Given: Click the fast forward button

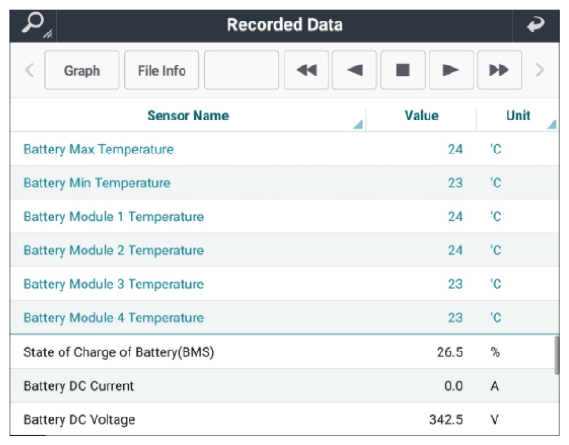Looking at the screenshot, I should click(x=499, y=70).
